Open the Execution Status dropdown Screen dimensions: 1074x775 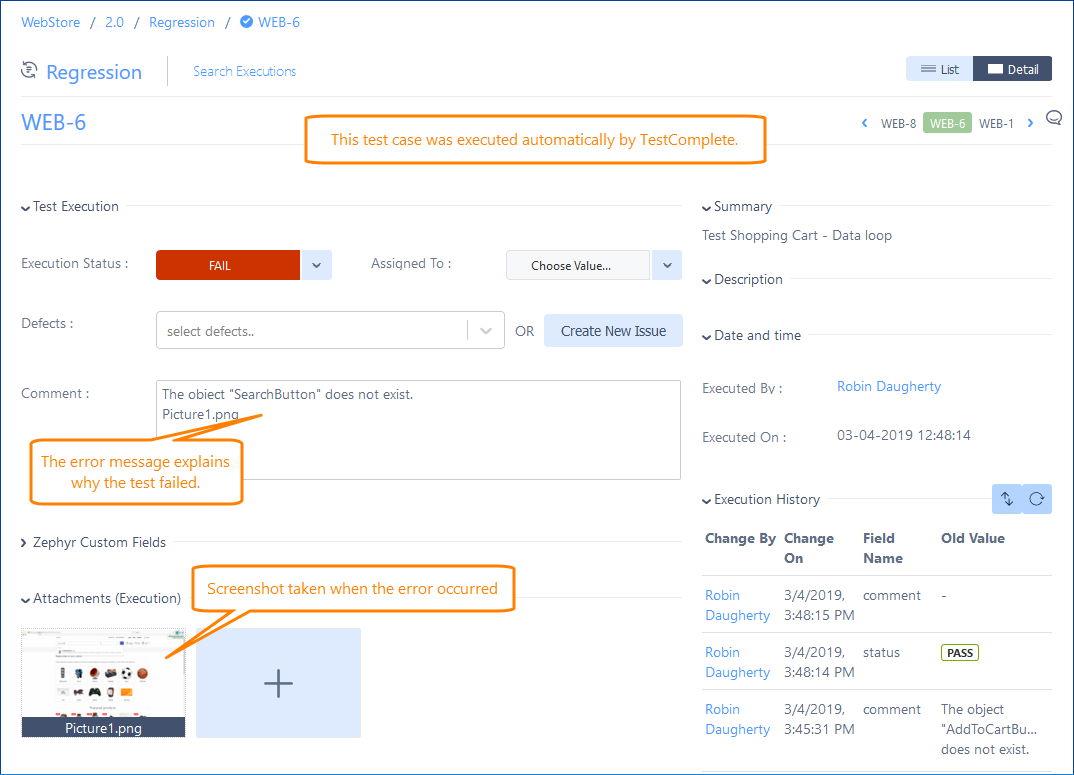click(x=316, y=265)
